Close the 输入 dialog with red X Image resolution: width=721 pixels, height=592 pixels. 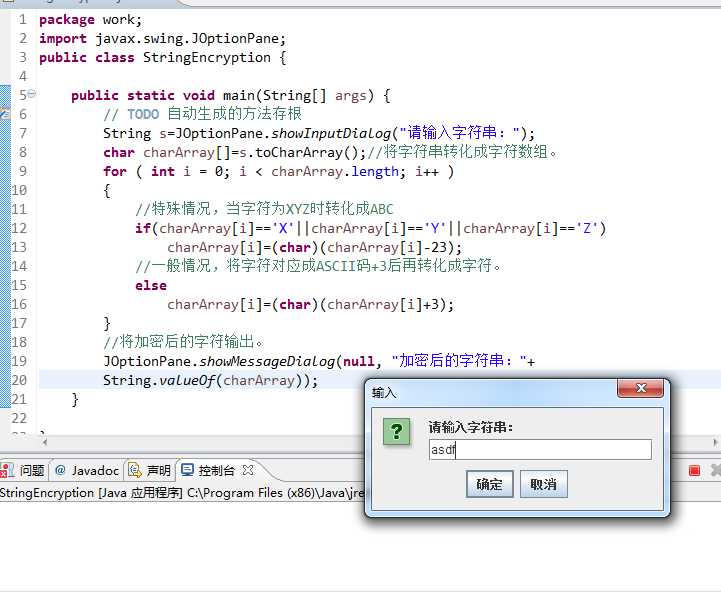641,388
